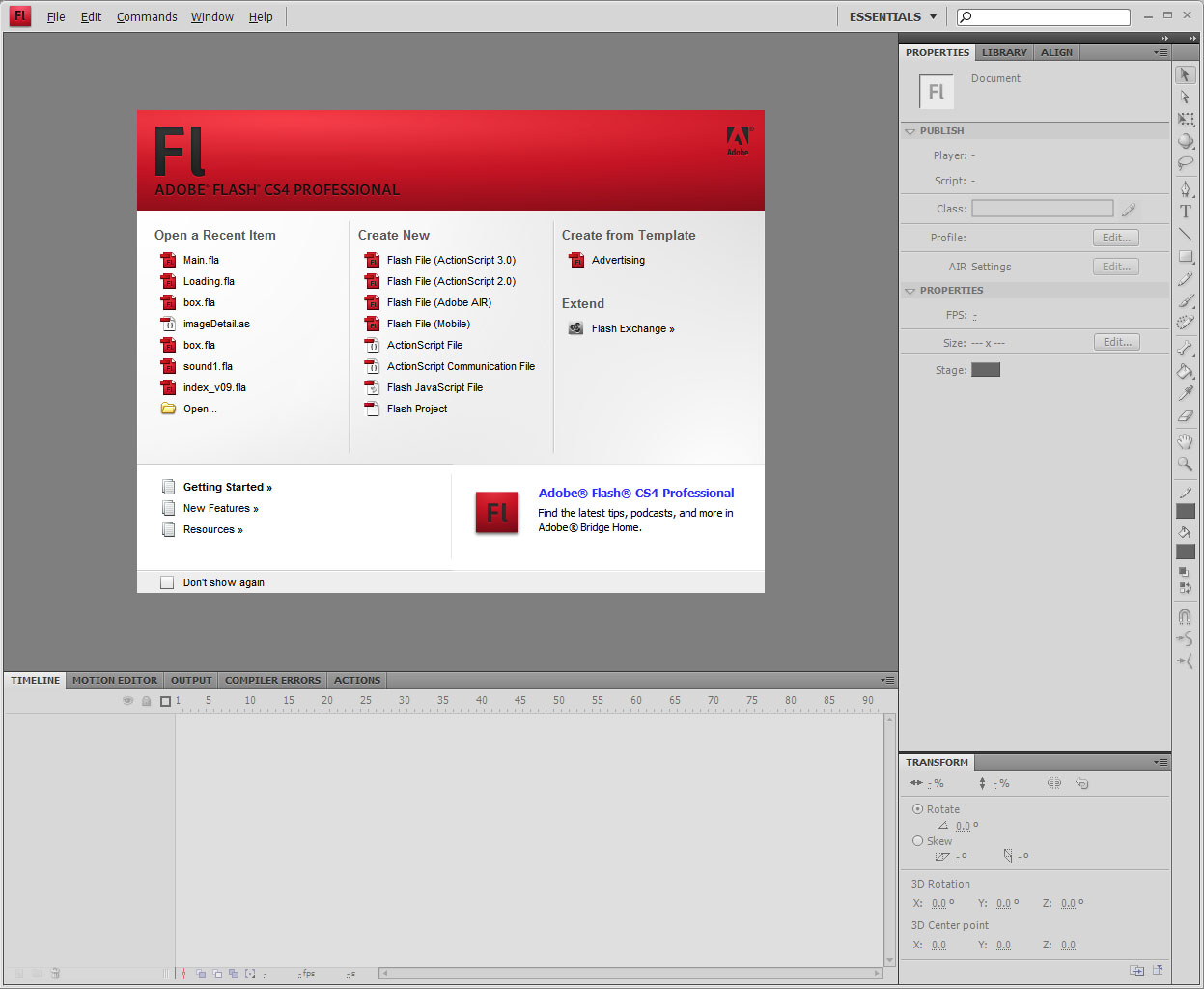This screenshot has width=1204, height=989.
Task: Select the Skew radio button
Action: click(x=917, y=841)
